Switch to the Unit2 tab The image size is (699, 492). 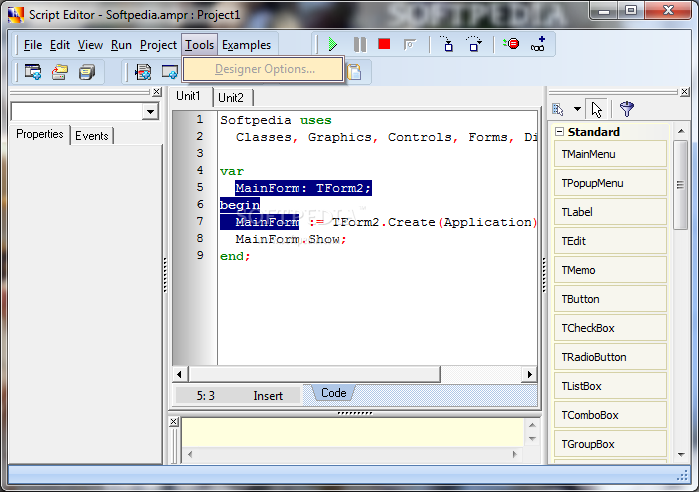[231, 98]
